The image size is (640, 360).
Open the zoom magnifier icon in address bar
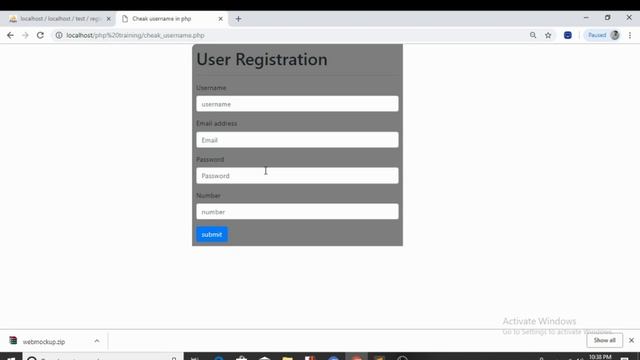533,36
